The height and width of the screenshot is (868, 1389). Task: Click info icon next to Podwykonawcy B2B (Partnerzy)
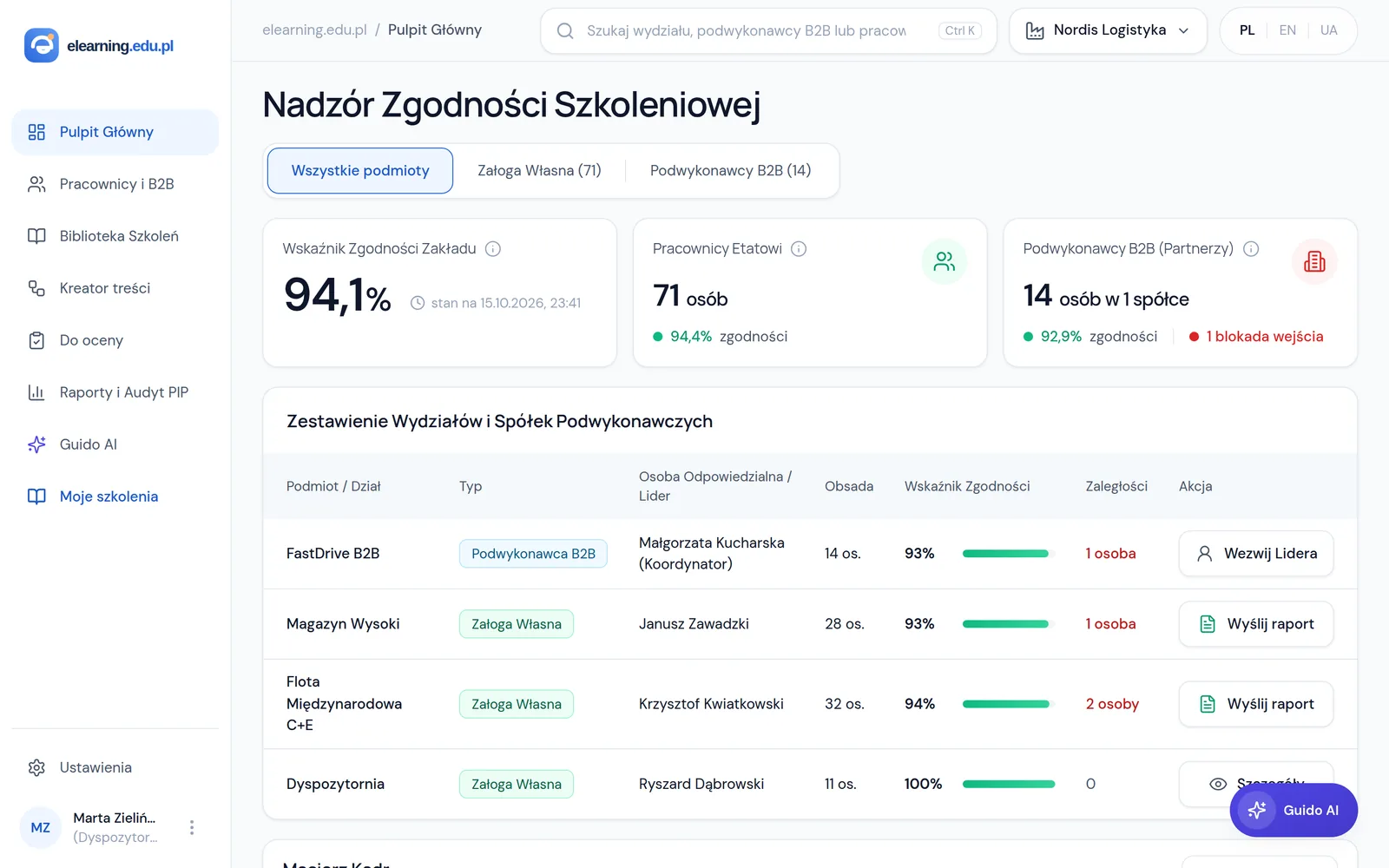(1251, 249)
